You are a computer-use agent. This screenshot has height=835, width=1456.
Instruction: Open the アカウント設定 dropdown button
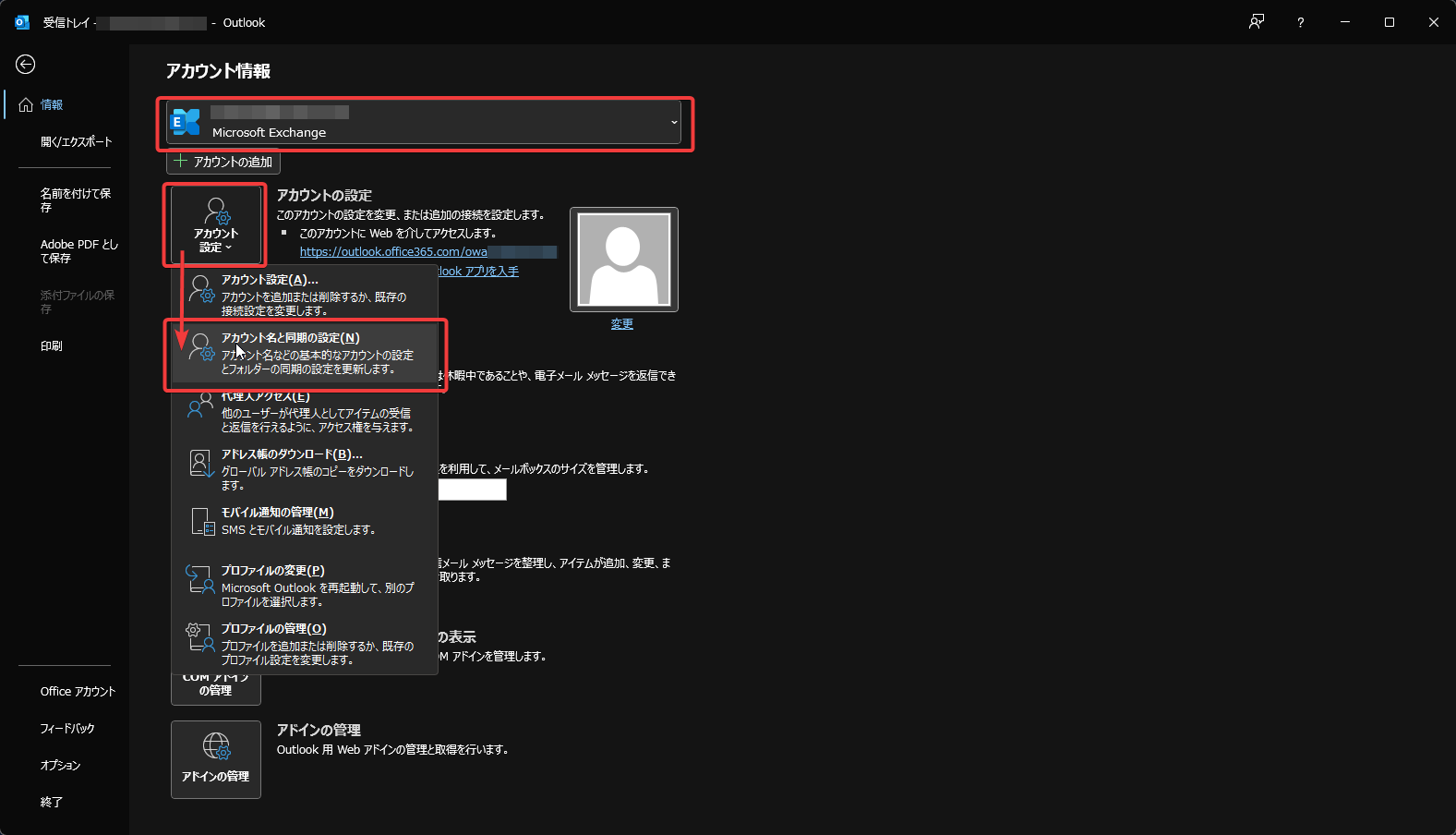[x=215, y=224]
